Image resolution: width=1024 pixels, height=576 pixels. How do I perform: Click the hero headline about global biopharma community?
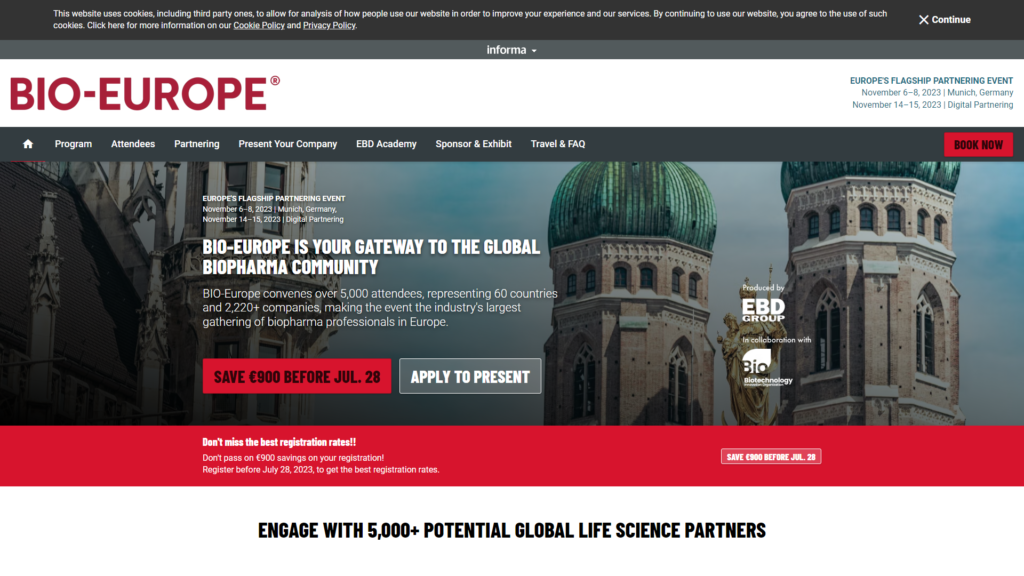click(x=371, y=257)
